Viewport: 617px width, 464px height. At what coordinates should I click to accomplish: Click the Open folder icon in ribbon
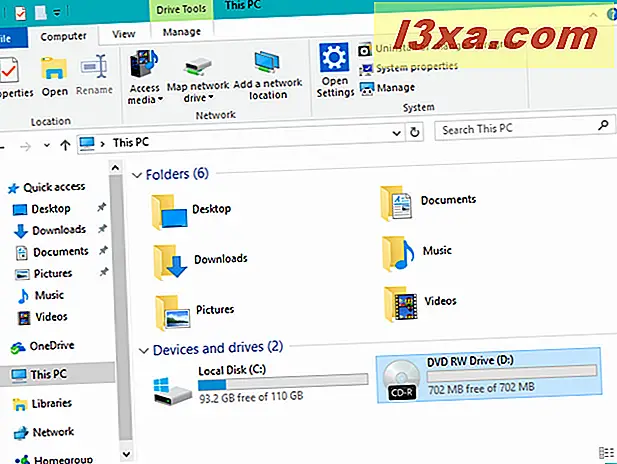(x=54, y=69)
